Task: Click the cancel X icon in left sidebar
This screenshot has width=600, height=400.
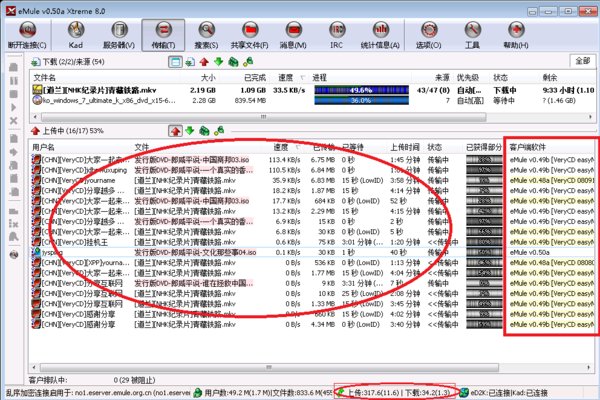Action: point(14,121)
